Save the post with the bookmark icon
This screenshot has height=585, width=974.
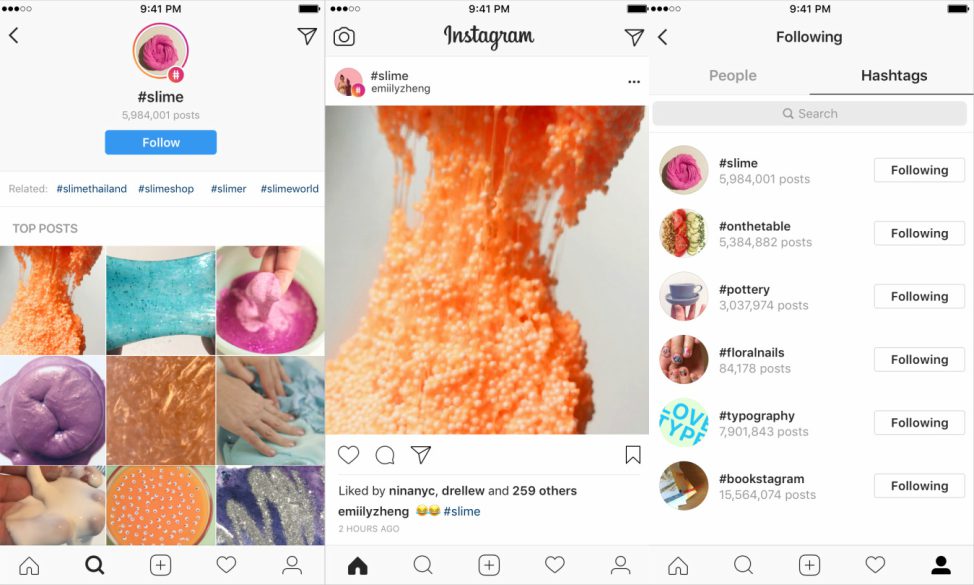pos(632,455)
